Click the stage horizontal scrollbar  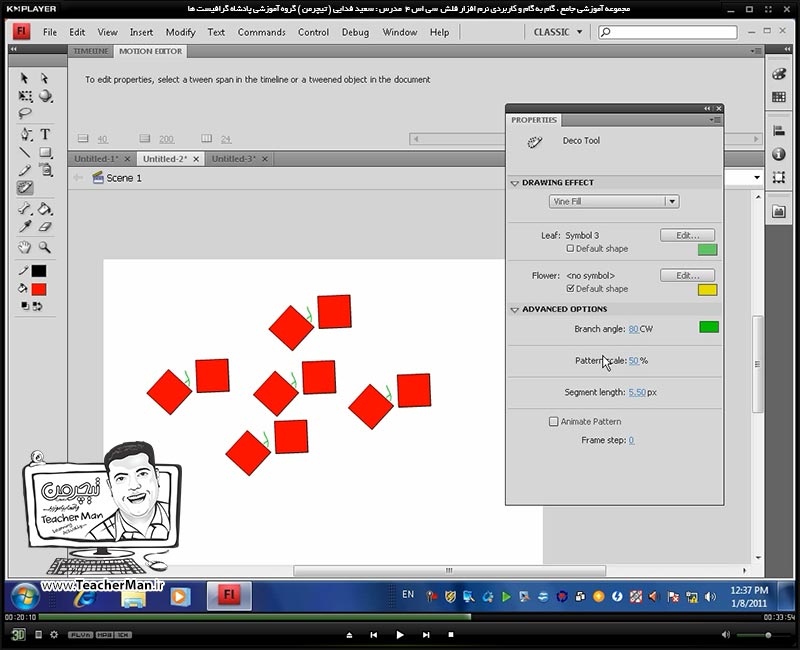click(x=449, y=570)
